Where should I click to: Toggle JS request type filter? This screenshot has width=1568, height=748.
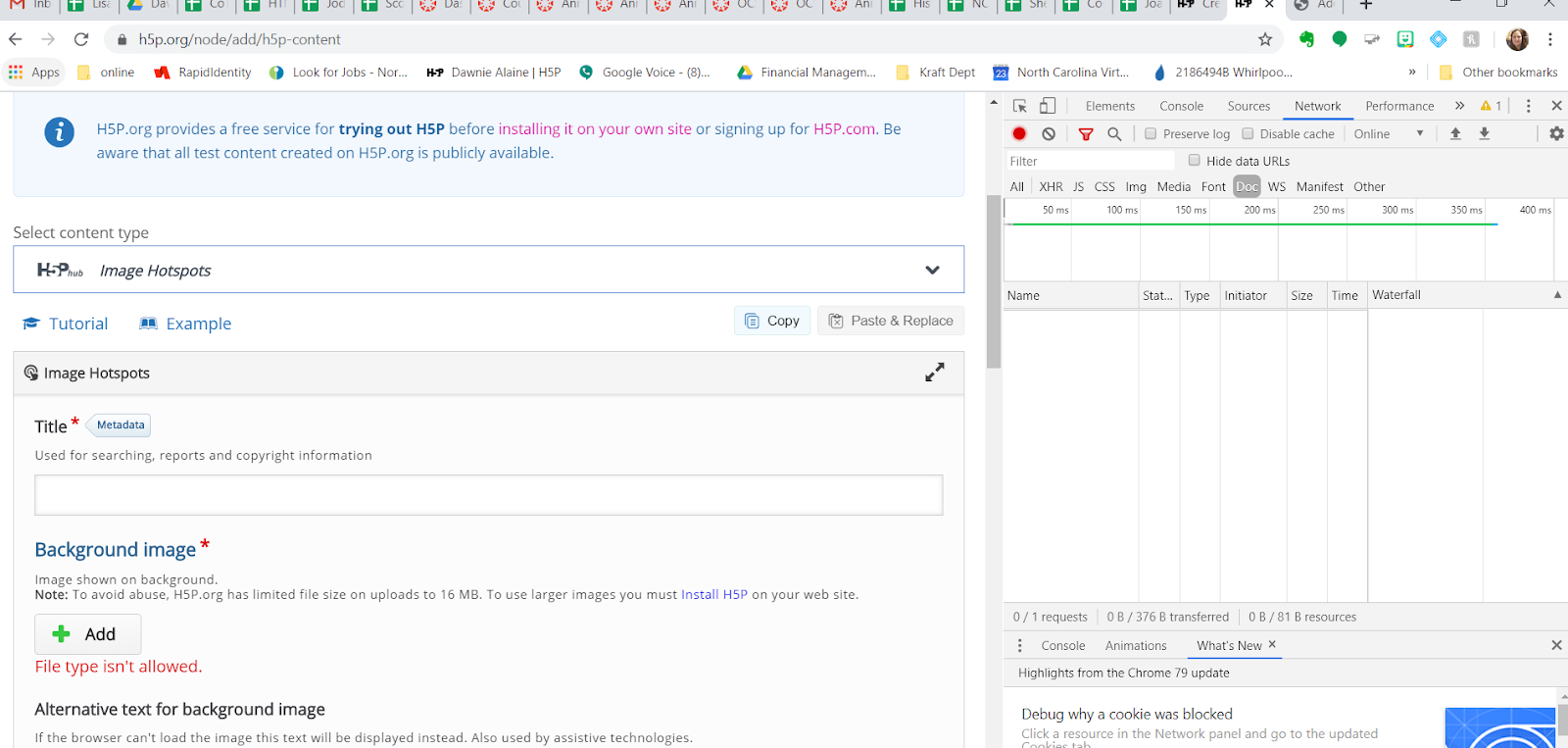point(1078,186)
